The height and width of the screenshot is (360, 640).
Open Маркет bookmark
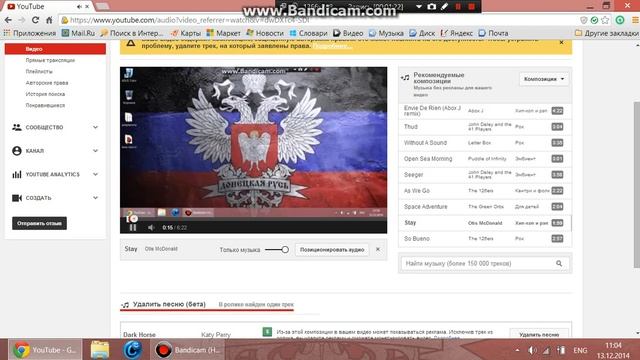tap(224, 33)
